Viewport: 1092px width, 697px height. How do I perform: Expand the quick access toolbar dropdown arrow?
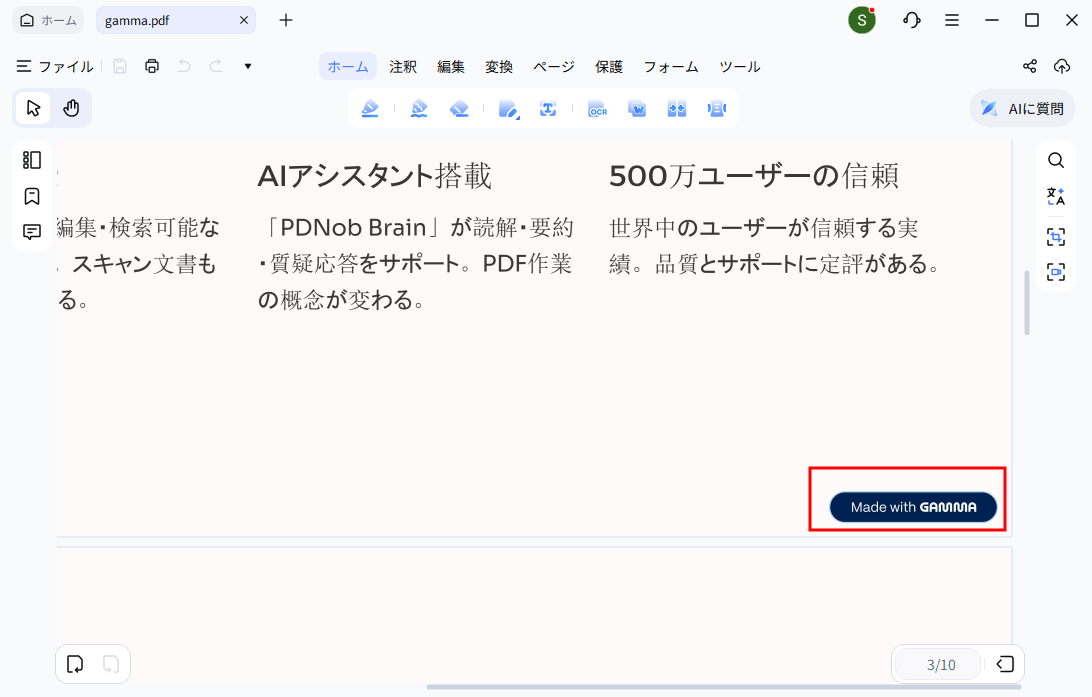click(x=248, y=67)
